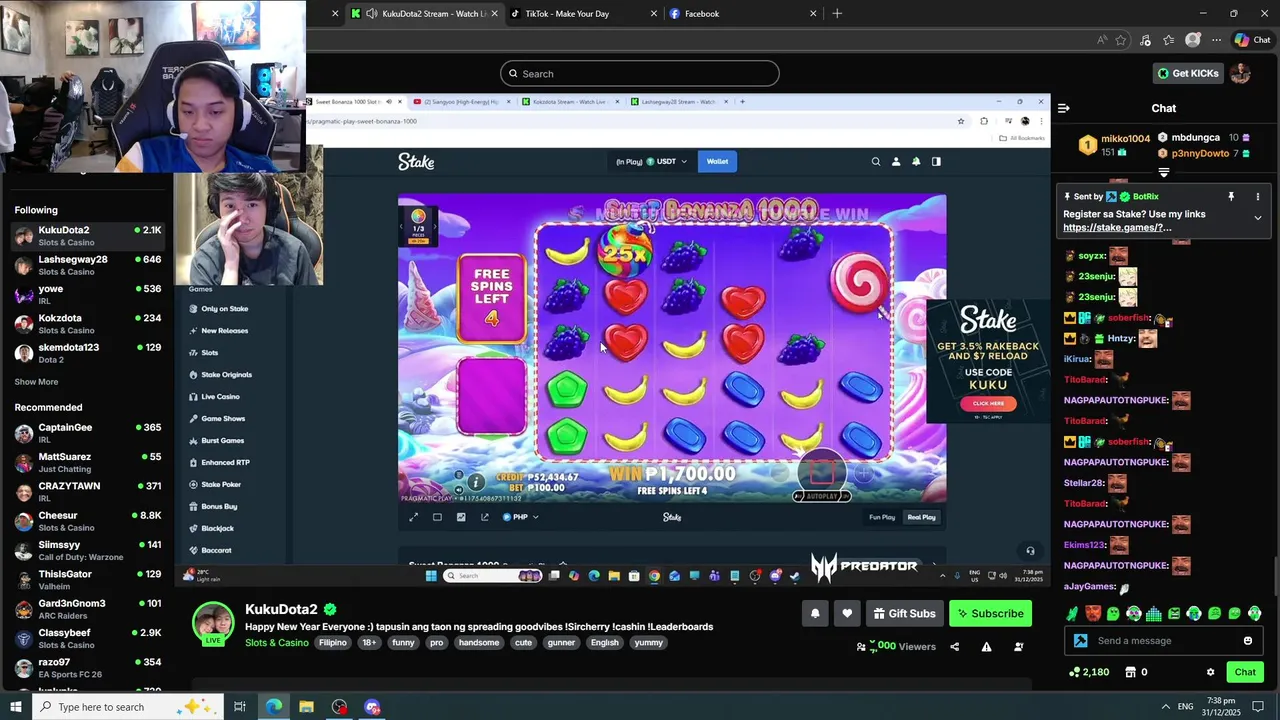Click the report warning triangle icon
This screenshot has width=1280, height=720.
click(x=986, y=647)
